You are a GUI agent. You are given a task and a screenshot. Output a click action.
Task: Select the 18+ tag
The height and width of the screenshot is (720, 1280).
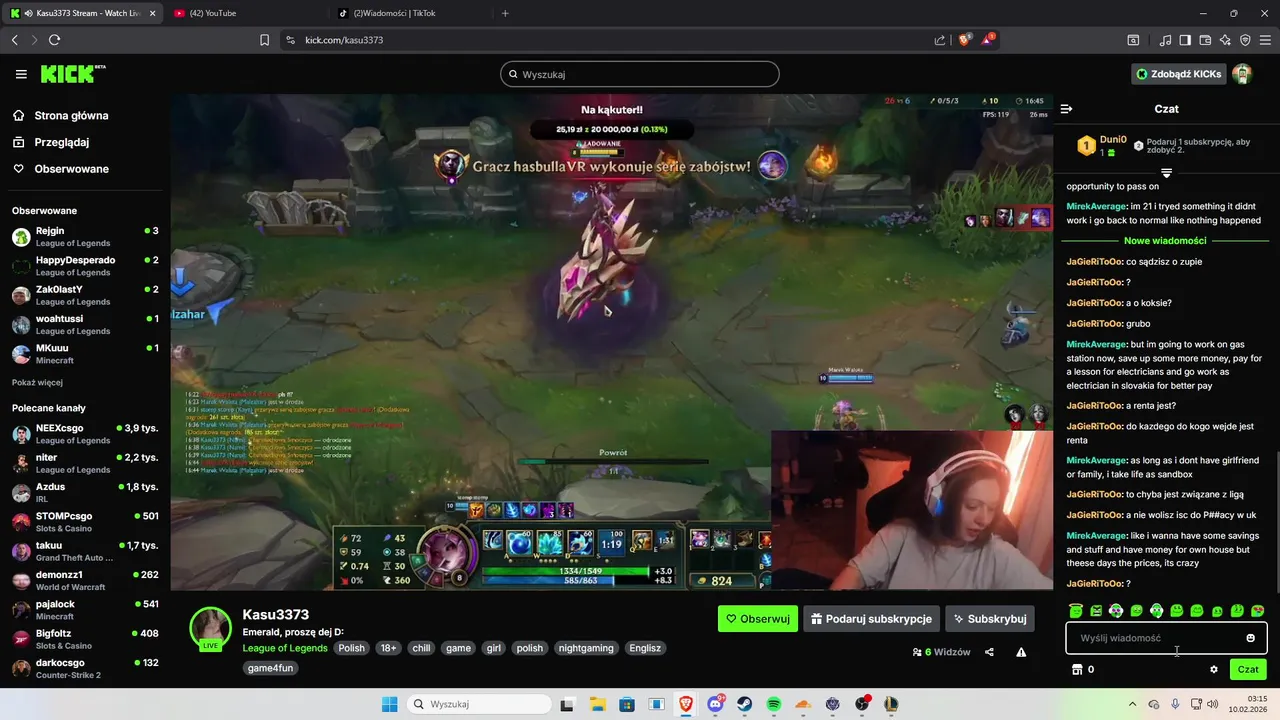[389, 648]
